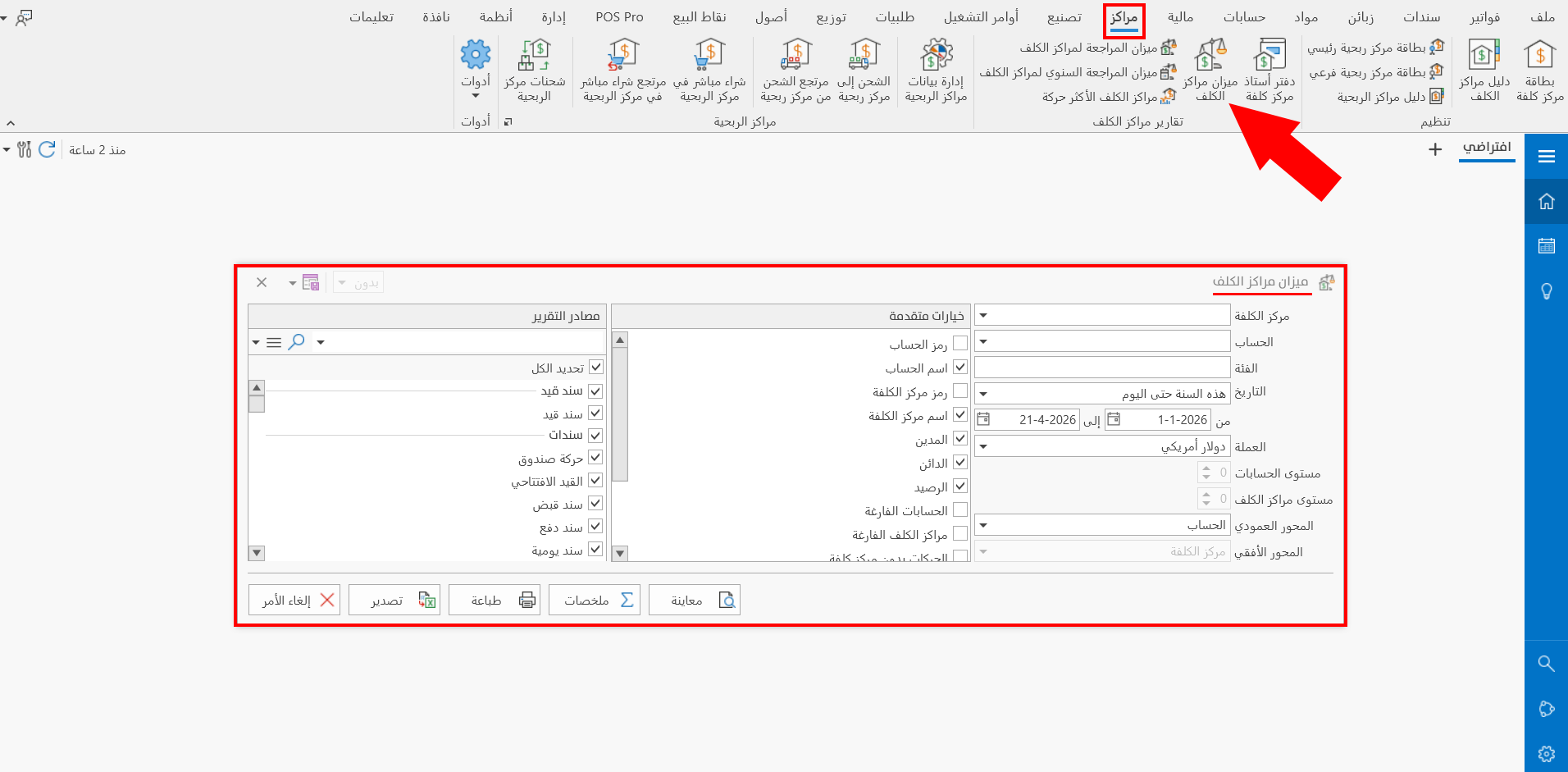This screenshot has height=772, width=1568.
Task: Enable الحسابات الفارغة checkbox
Action: pyautogui.click(x=960, y=510)
